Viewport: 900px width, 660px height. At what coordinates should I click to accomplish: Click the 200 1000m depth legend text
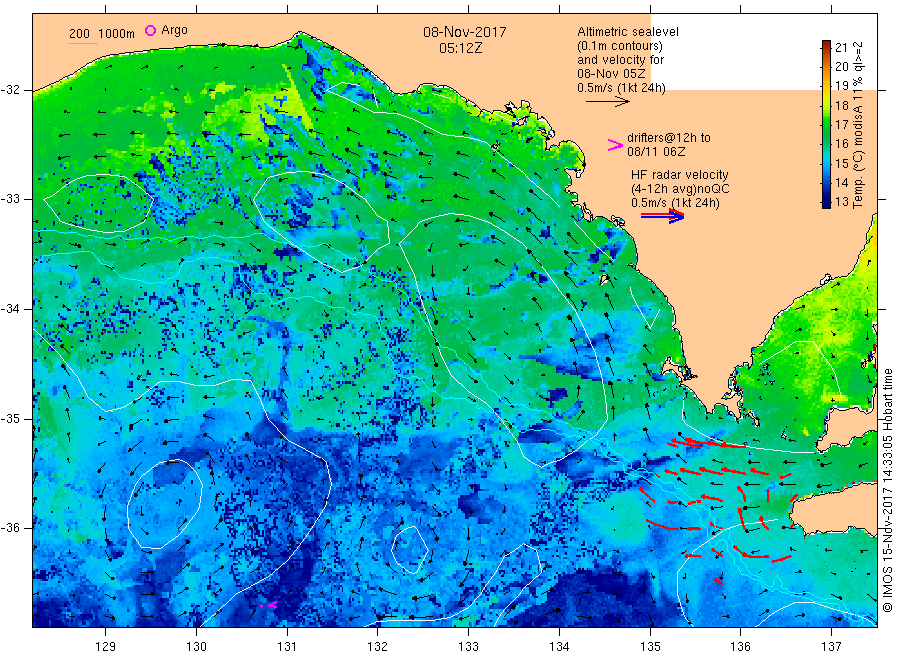(102, 34)
